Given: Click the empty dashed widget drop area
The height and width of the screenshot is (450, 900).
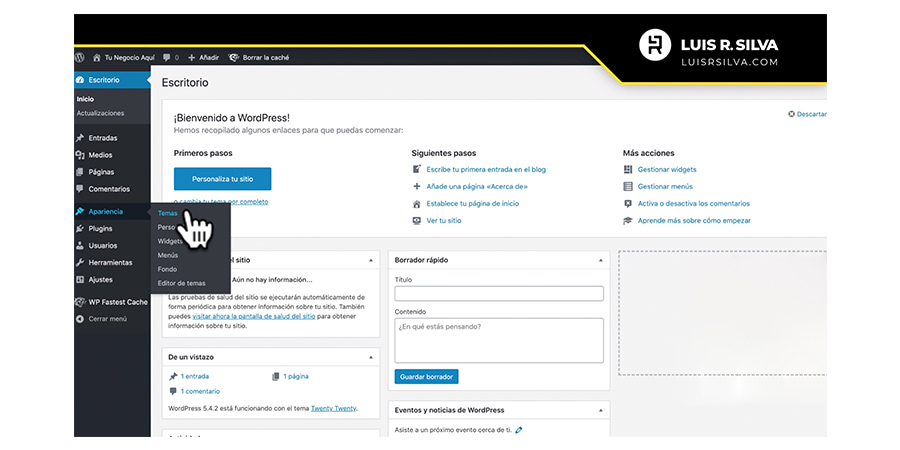Looking at the screenshot, I should 723,313.
